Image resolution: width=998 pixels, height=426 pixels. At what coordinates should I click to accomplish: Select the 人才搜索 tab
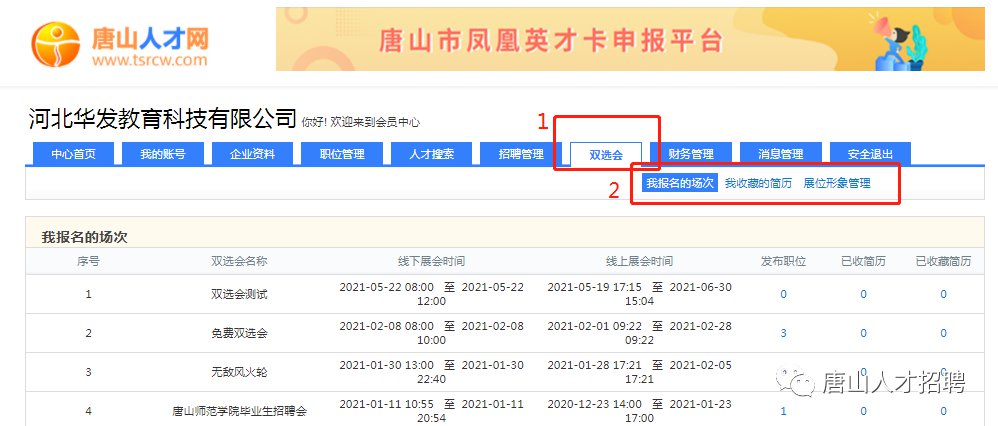[x=432, y=154]
